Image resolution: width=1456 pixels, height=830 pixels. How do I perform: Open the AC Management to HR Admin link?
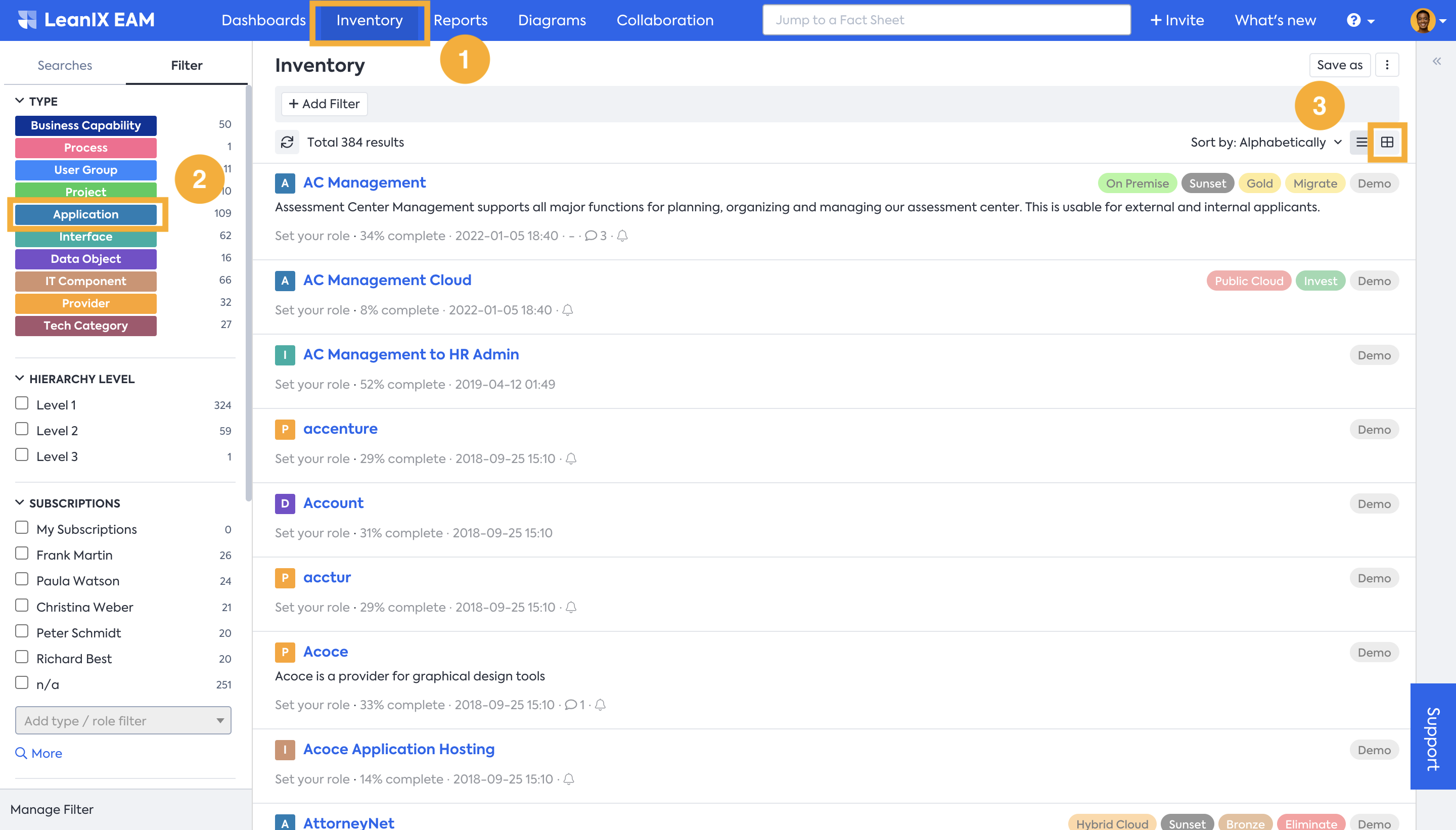(x=411, y=354)
